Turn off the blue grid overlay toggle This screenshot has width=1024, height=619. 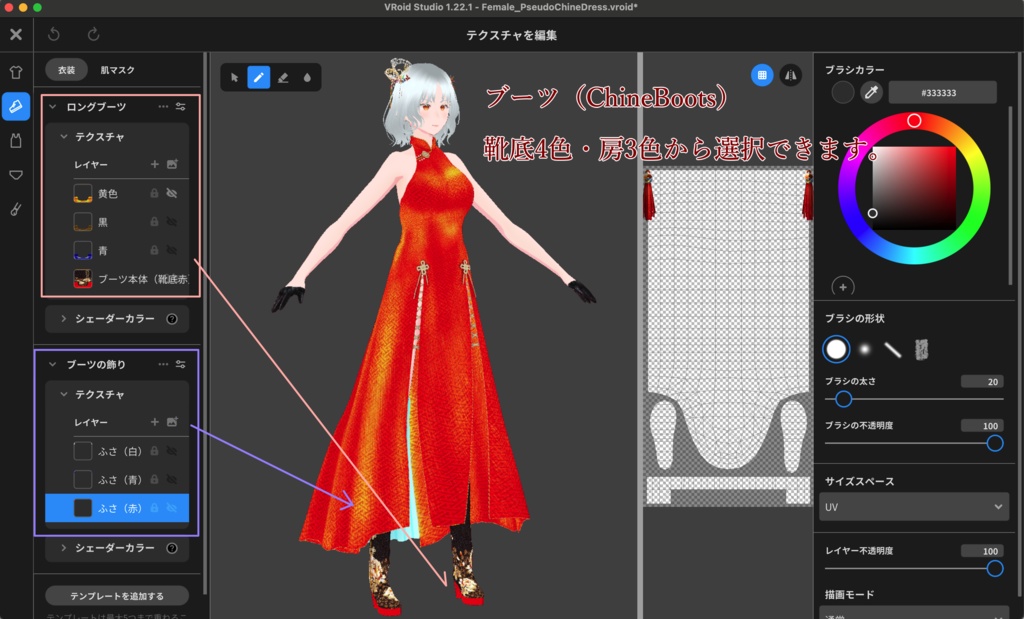[x=761, y=75]
